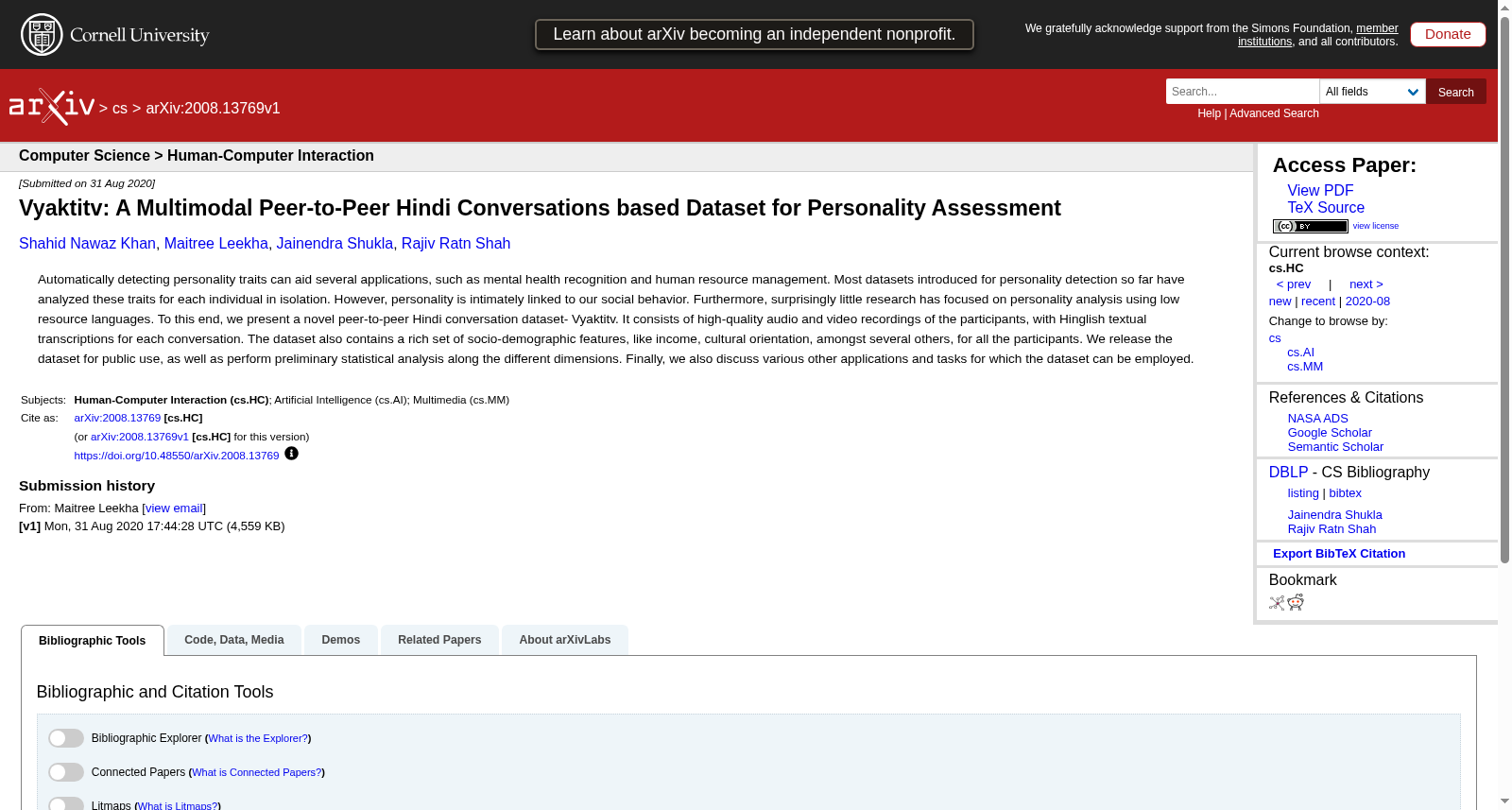Open the All fields search dropdown

pyautogui.click(x=1372, y=92)
